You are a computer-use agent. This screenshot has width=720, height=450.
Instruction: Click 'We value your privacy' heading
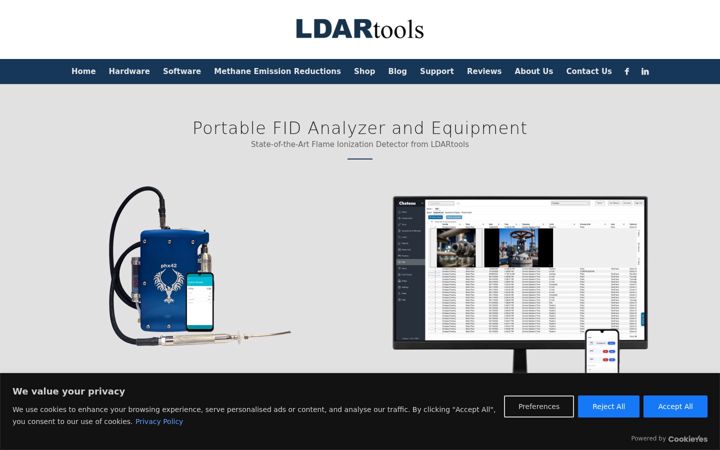click(x=69, y=391)
